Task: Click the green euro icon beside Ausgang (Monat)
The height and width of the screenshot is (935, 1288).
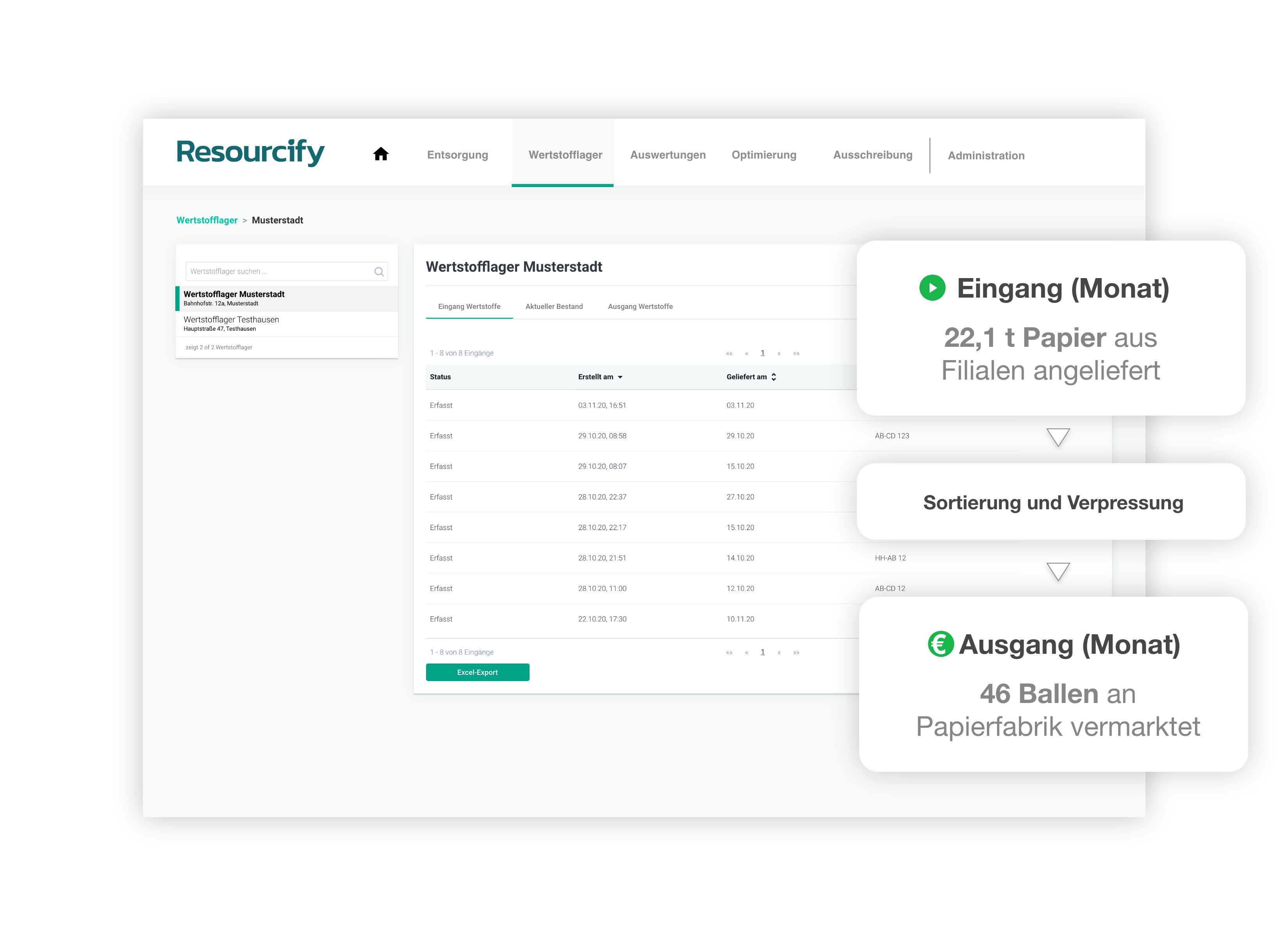Action: pyautogui.click(x=940, y=644)
